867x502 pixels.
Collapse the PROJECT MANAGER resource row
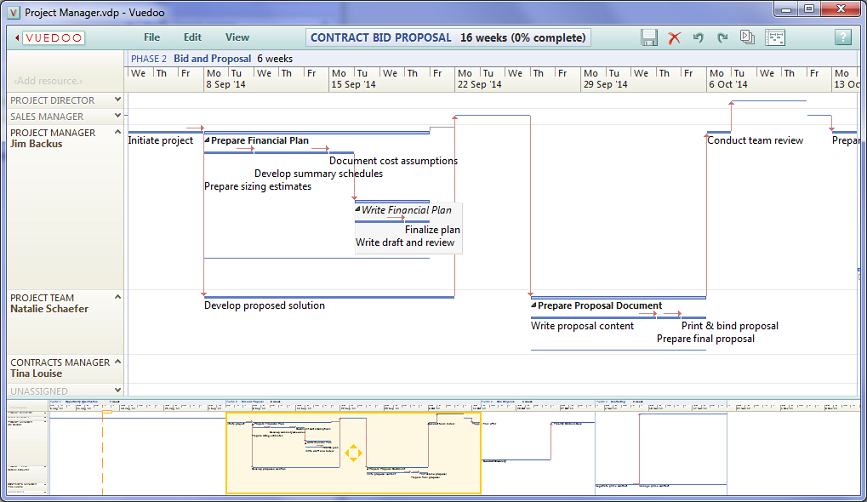pos(118,132)
